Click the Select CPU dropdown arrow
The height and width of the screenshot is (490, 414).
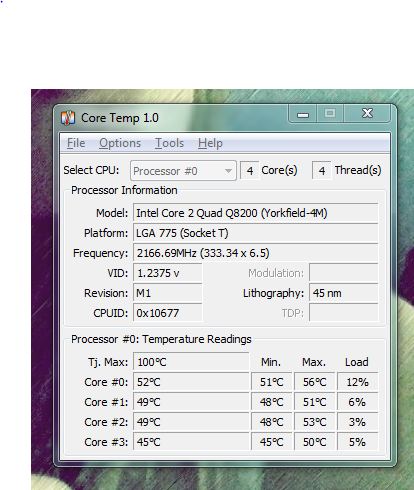[x=228, y=171]
